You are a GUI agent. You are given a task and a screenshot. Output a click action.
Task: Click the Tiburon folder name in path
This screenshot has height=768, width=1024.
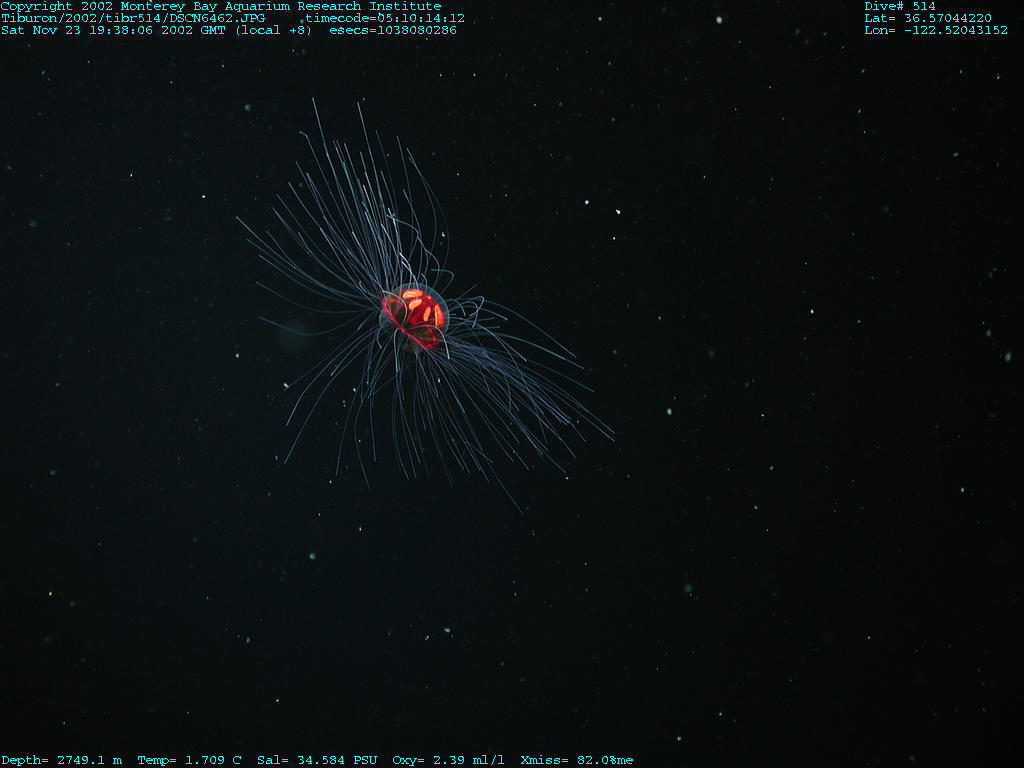(28, 18)
